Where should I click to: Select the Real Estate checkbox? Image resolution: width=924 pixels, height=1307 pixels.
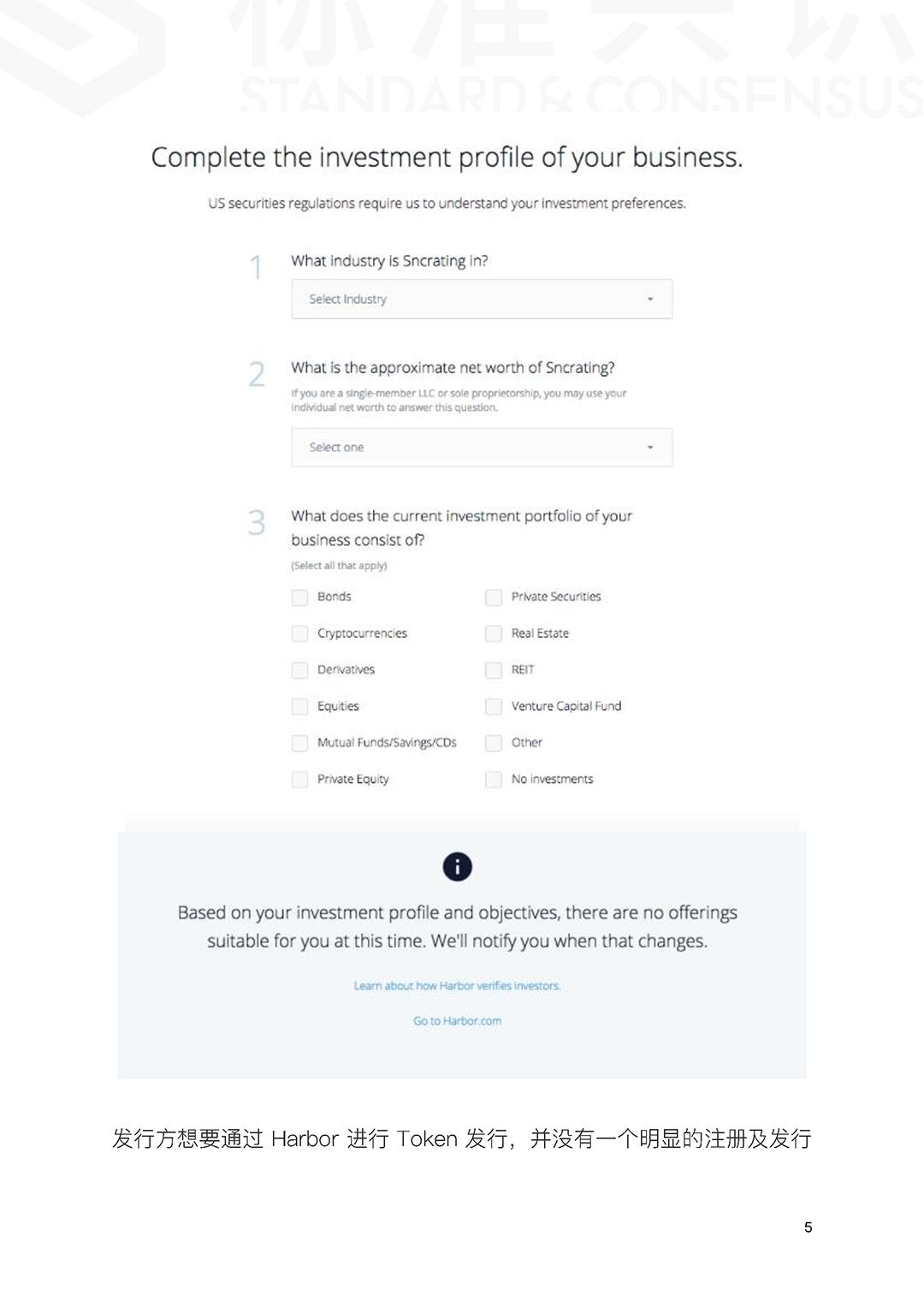(494, 633)
